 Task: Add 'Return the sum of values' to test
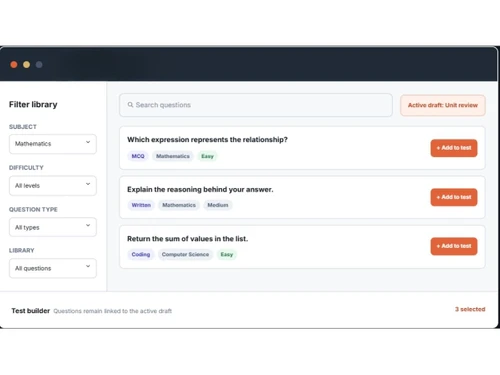(454, 246)
